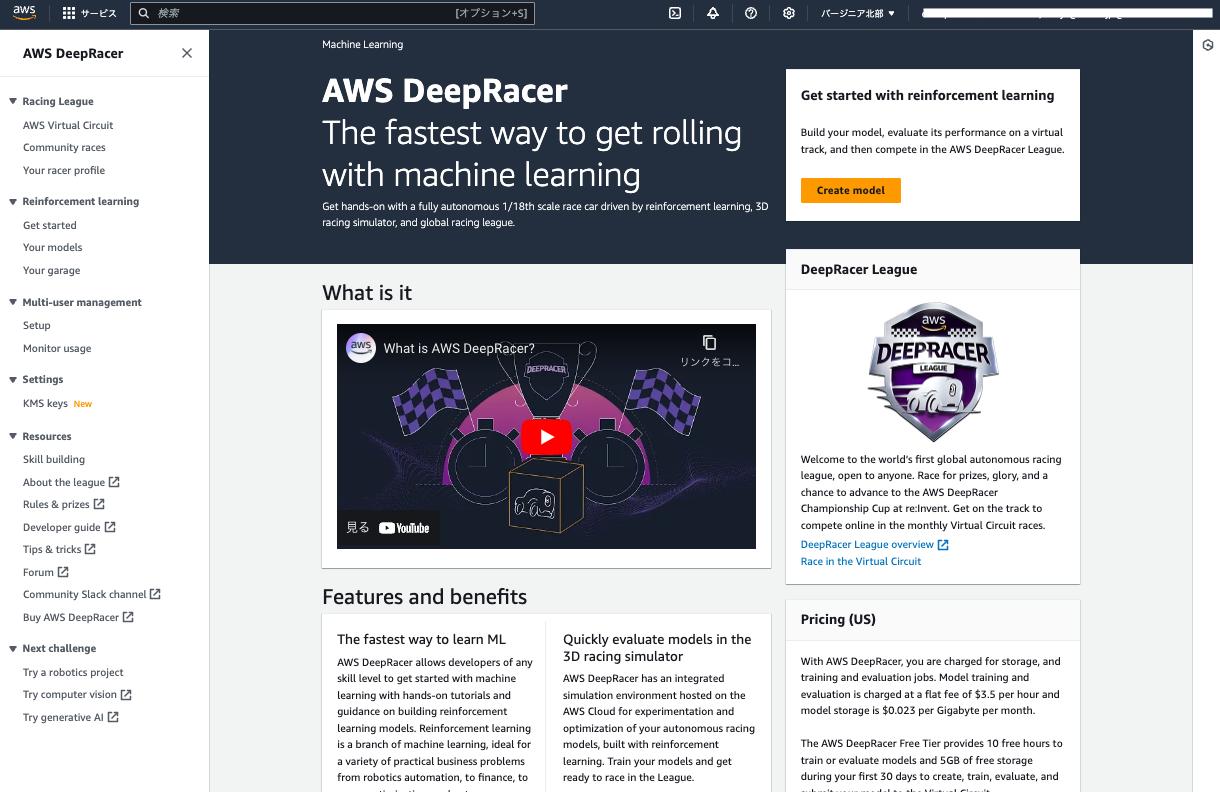Click external icon next to About the league
Viewport: 1220px width, 792px height.
click(x=114, y=482)
